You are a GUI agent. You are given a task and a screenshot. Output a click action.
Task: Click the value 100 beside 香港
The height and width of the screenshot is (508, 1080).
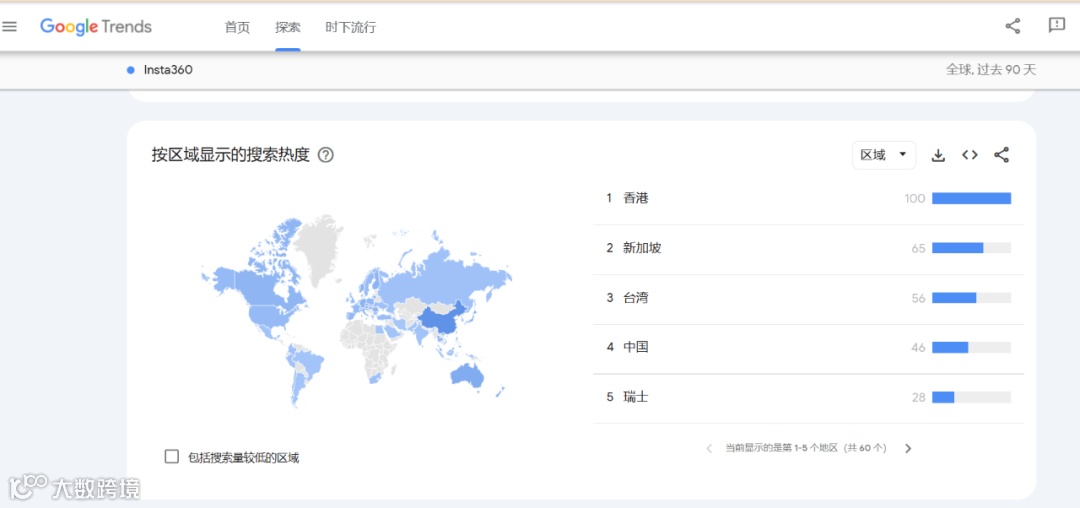tap(915, 199)
